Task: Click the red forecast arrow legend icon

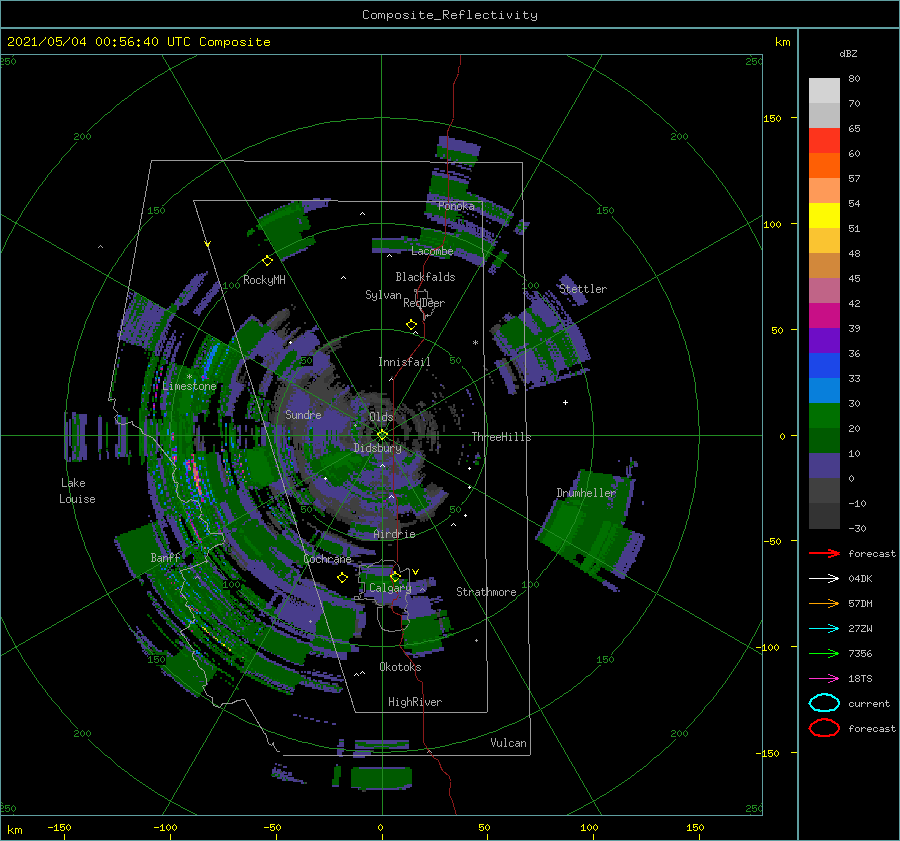Action: click(x=824, y=553)
